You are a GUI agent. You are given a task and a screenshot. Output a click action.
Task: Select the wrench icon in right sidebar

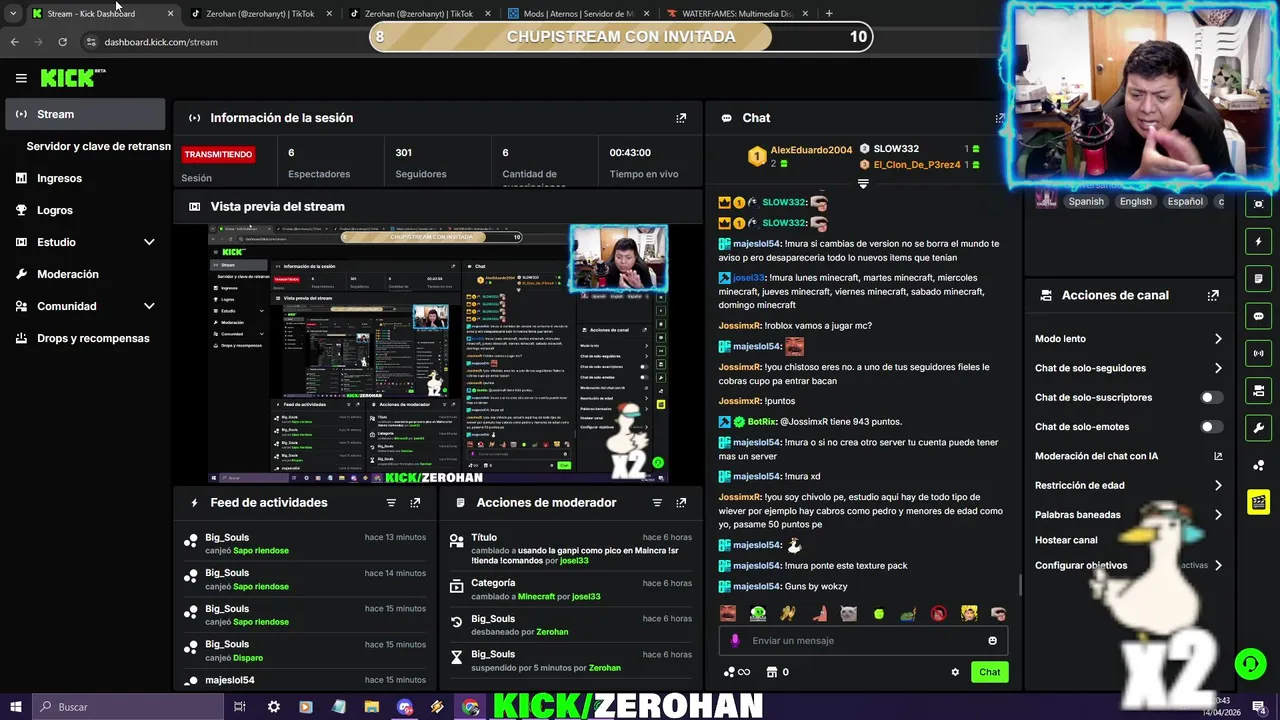point(1258,428)
